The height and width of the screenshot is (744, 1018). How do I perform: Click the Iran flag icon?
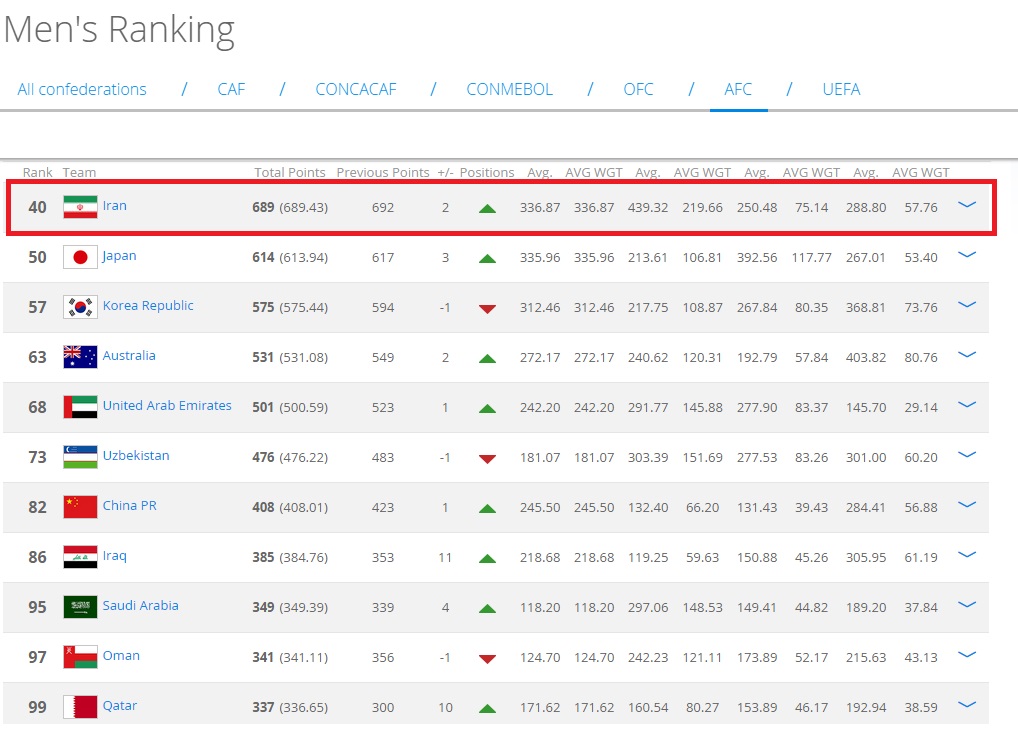pyautogui.click(x=80, y=207)
